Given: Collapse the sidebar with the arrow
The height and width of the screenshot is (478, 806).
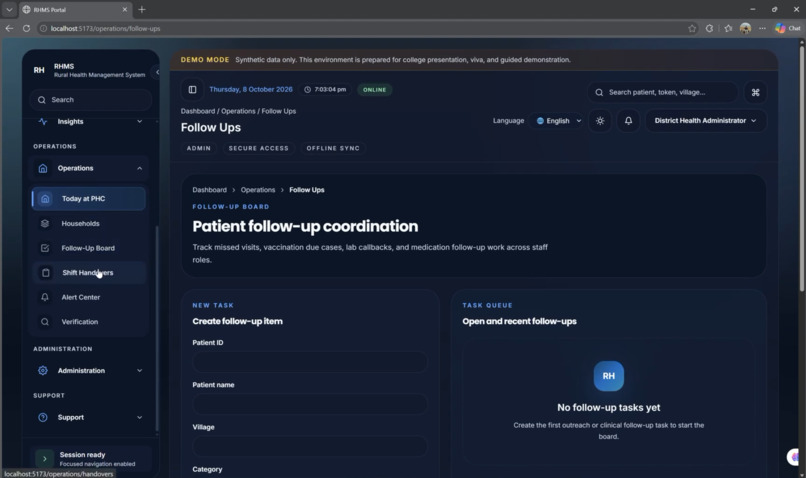Looking at the screenshot, I should point(157,72).
